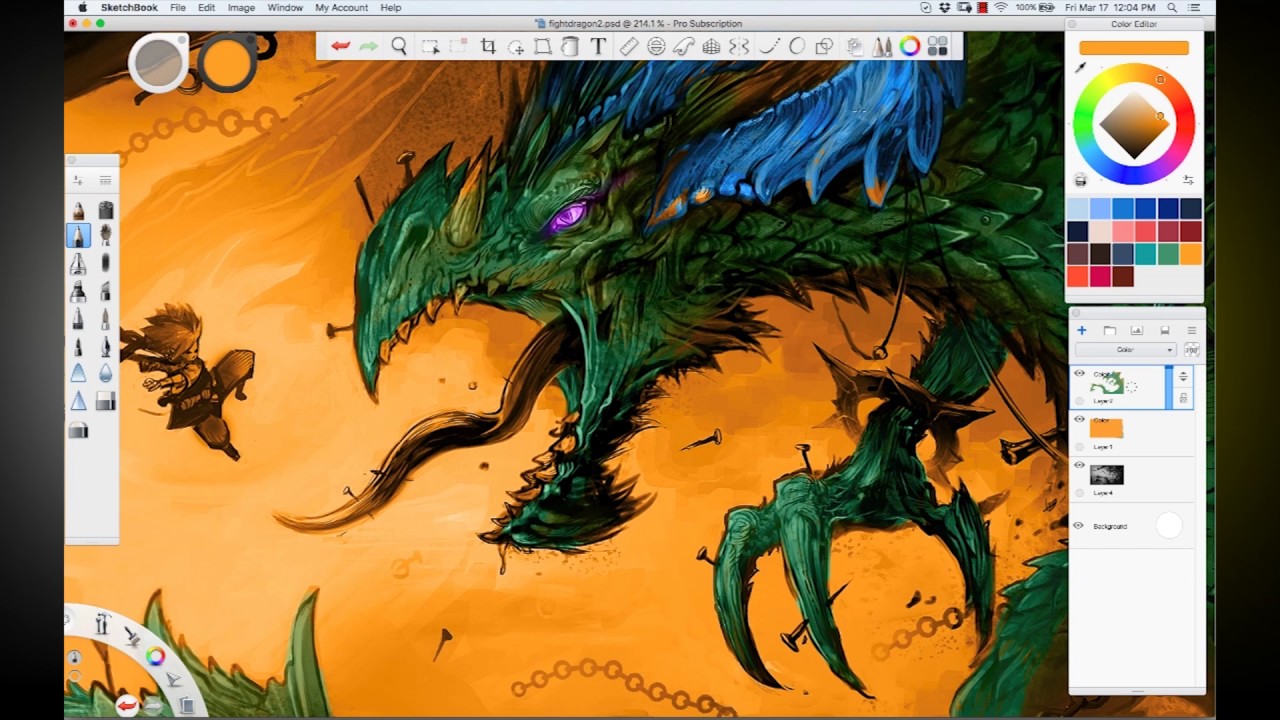Open the Image menu
The image size is (1280, 720).
(241, 8)
